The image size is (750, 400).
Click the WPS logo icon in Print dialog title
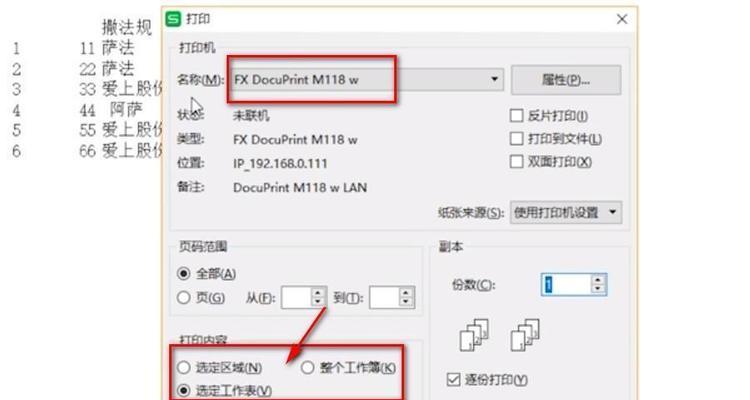(x=173, y=19)
